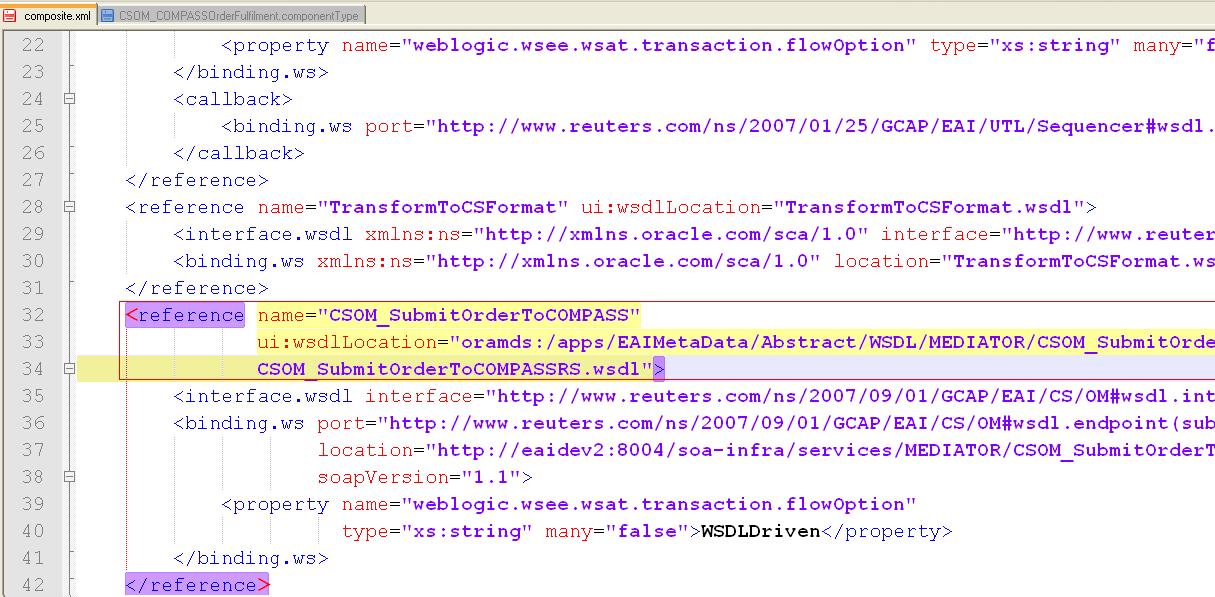Screen dimensions: 1215x597
Task: Click the </binding.ws> tag on line 23
Action: [x=251, y=72]
